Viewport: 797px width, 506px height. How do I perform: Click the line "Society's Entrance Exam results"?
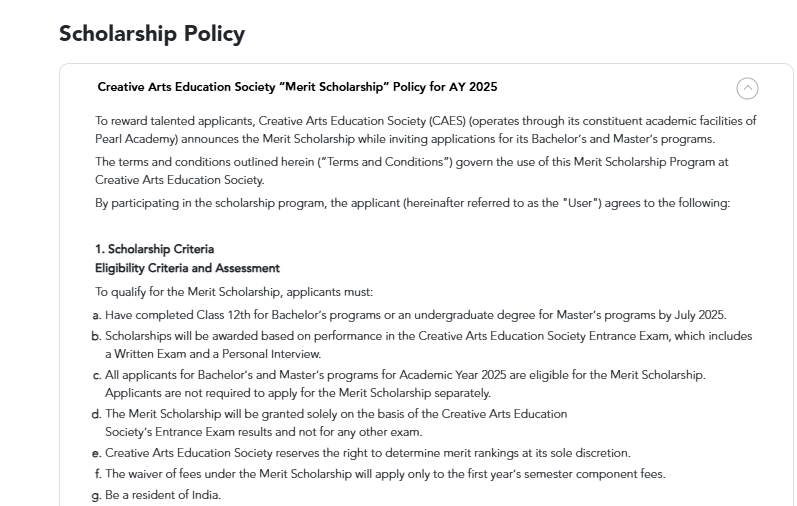pos(263,432)
